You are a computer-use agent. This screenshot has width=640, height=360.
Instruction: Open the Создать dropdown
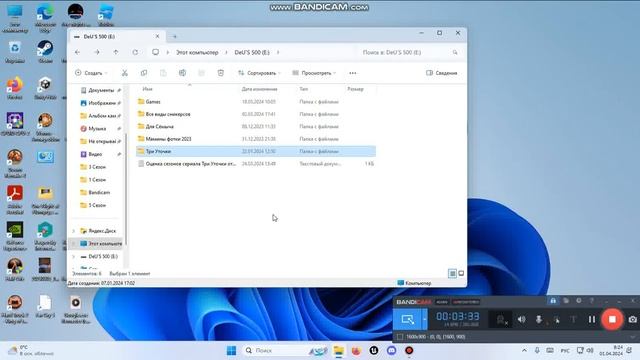click(x=91, y=73)
